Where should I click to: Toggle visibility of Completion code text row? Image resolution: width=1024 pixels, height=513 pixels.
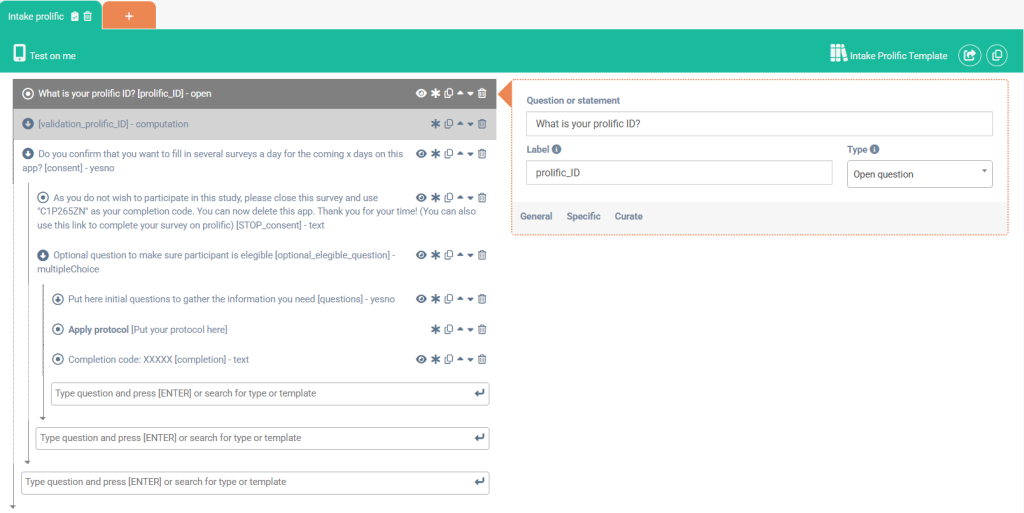(x=422, y=359)
